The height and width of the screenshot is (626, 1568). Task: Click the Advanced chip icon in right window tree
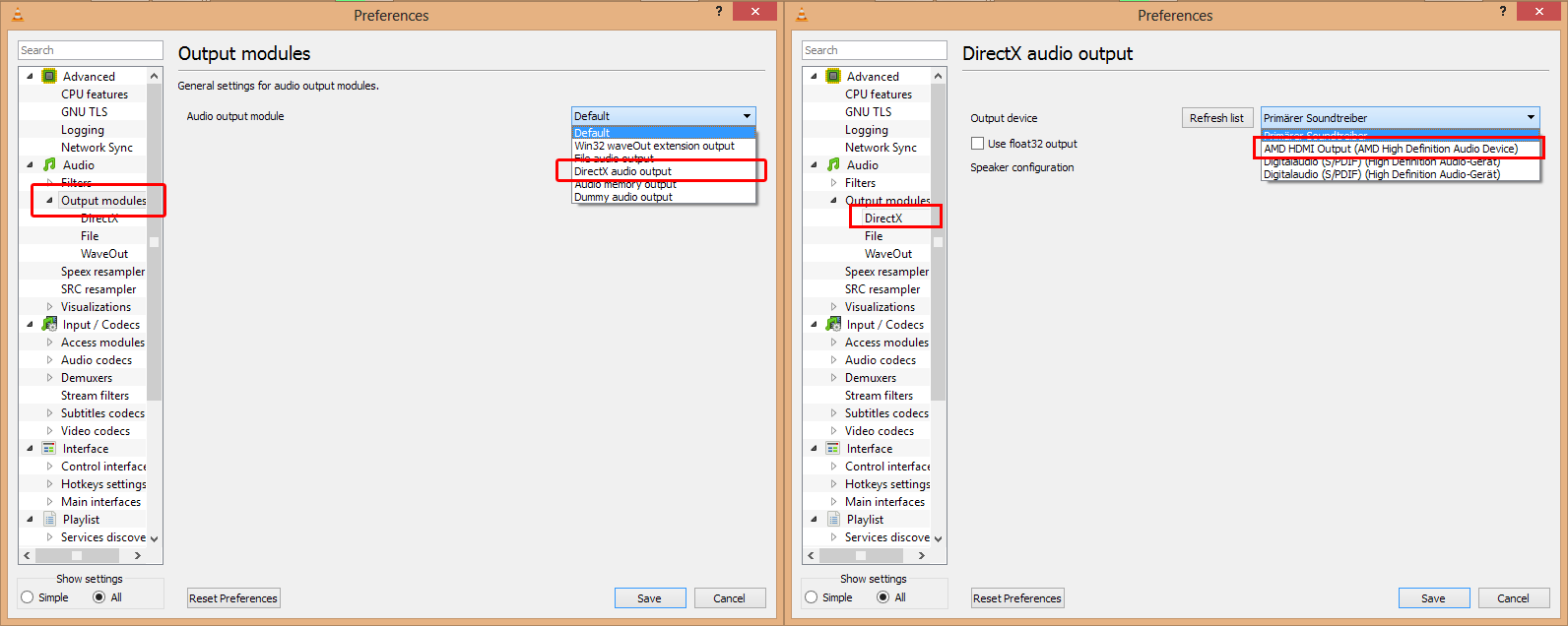pos(833,76)
